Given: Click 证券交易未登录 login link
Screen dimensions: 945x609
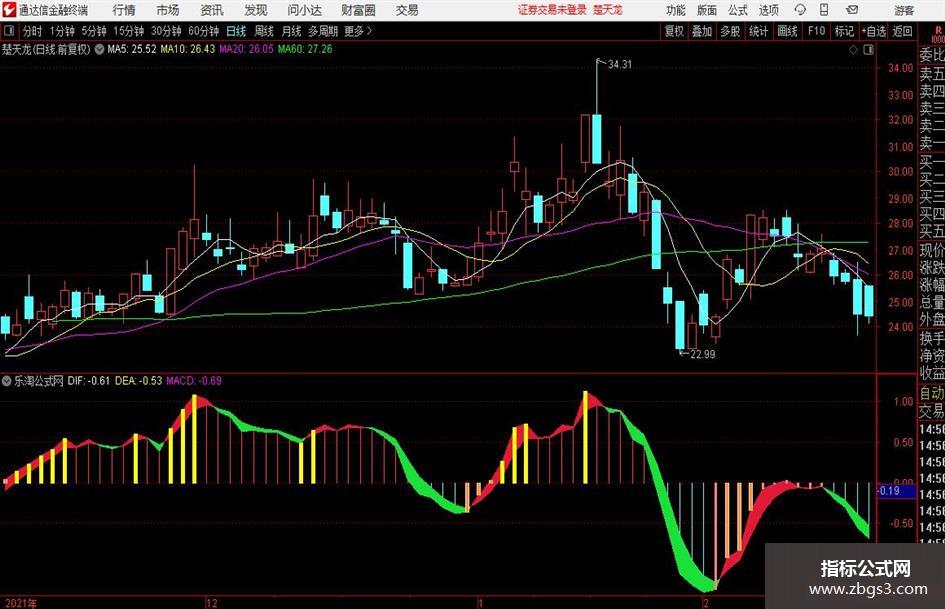Looking at the screenshot, I should [x=552, y=10].
